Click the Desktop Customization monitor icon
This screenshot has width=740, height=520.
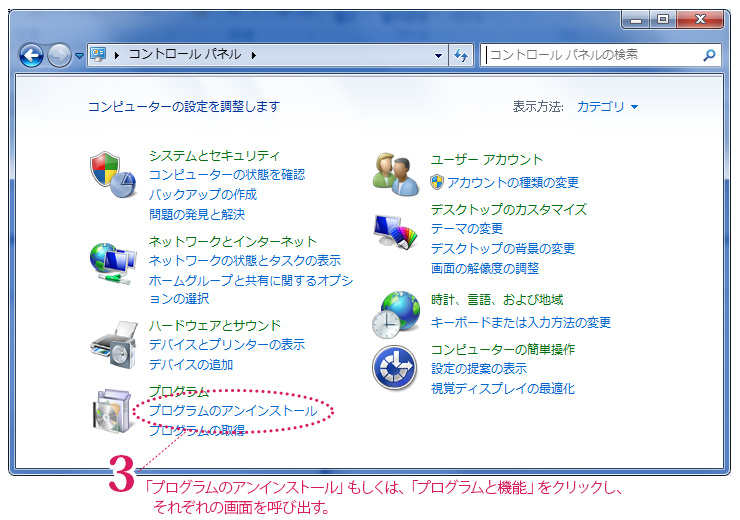coord(395,232)
